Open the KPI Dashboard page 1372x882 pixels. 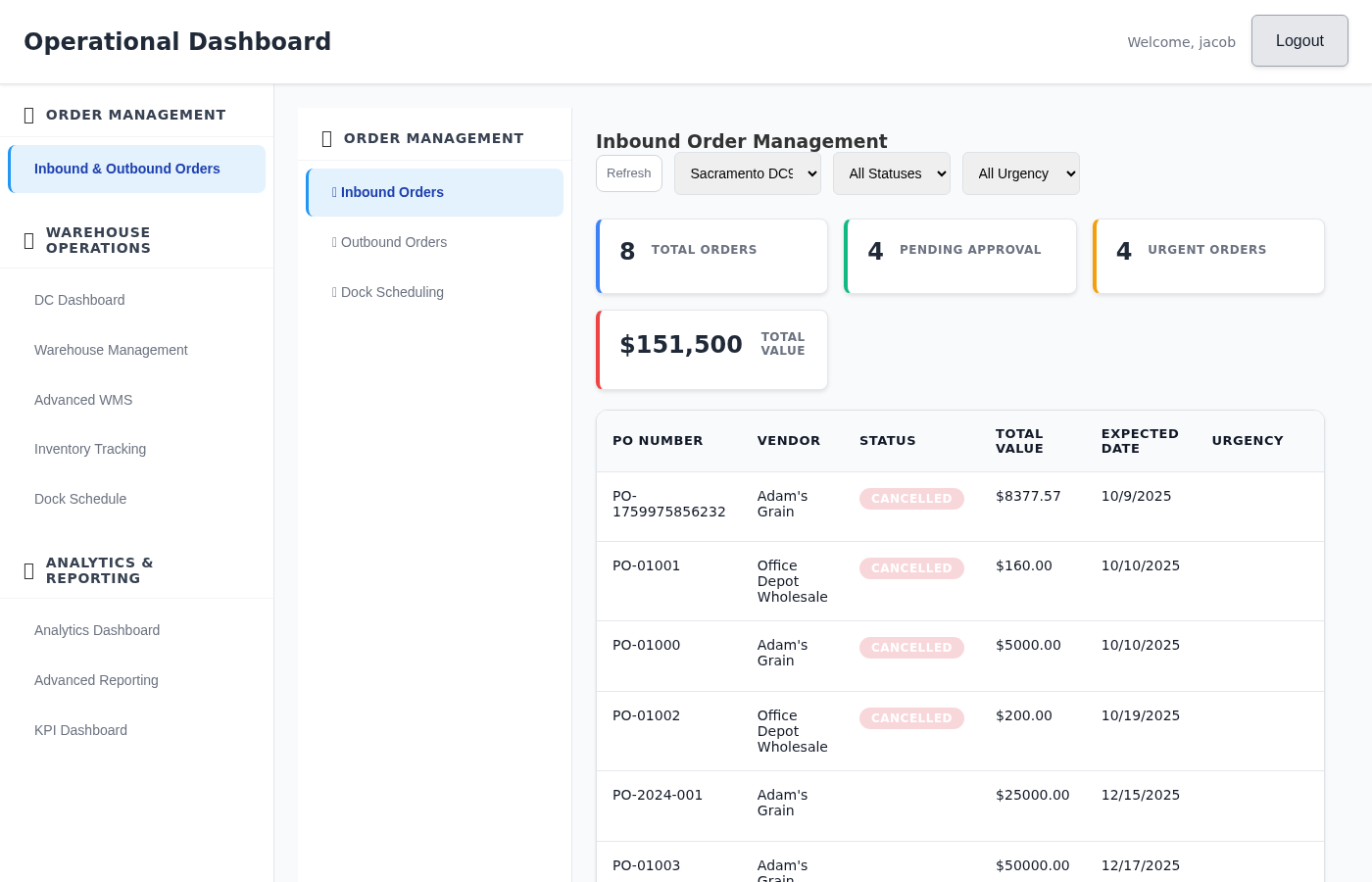[80, 730]
